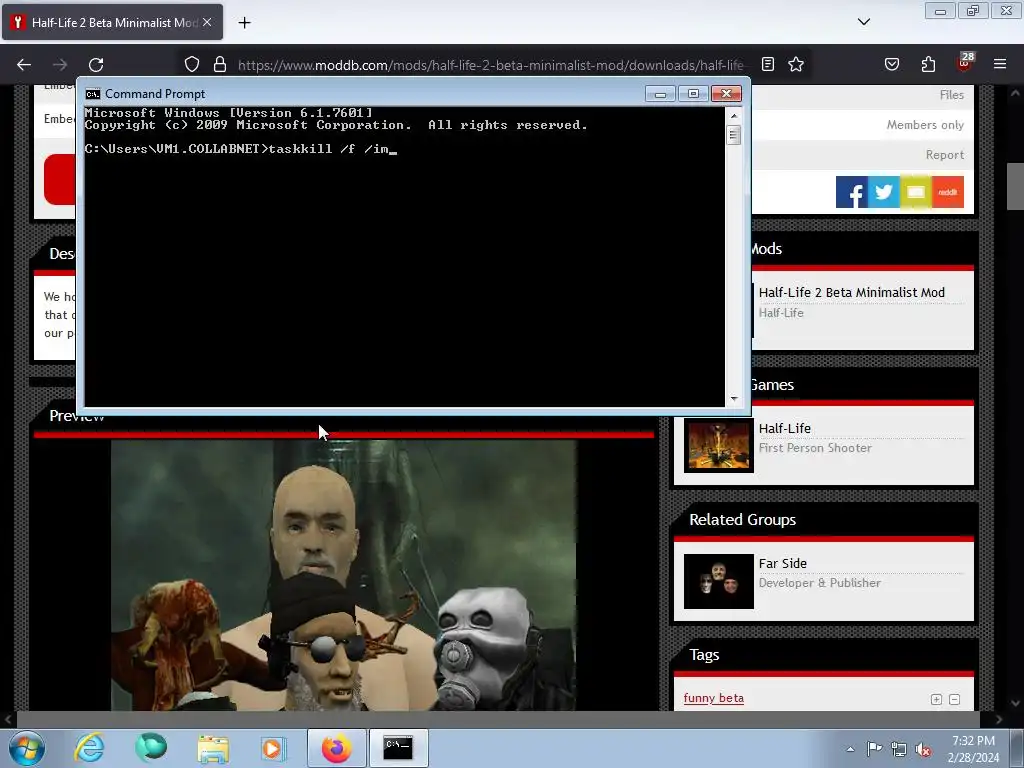Open Windows Explorer from taskbar

click(x=213, y=748)
